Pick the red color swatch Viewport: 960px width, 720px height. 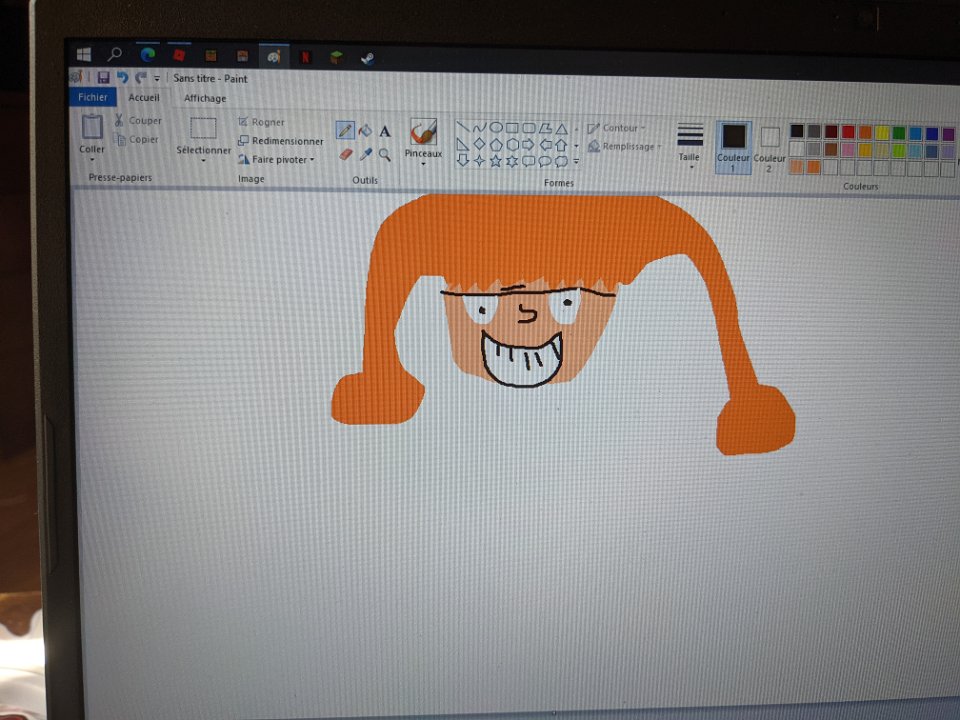848,132
